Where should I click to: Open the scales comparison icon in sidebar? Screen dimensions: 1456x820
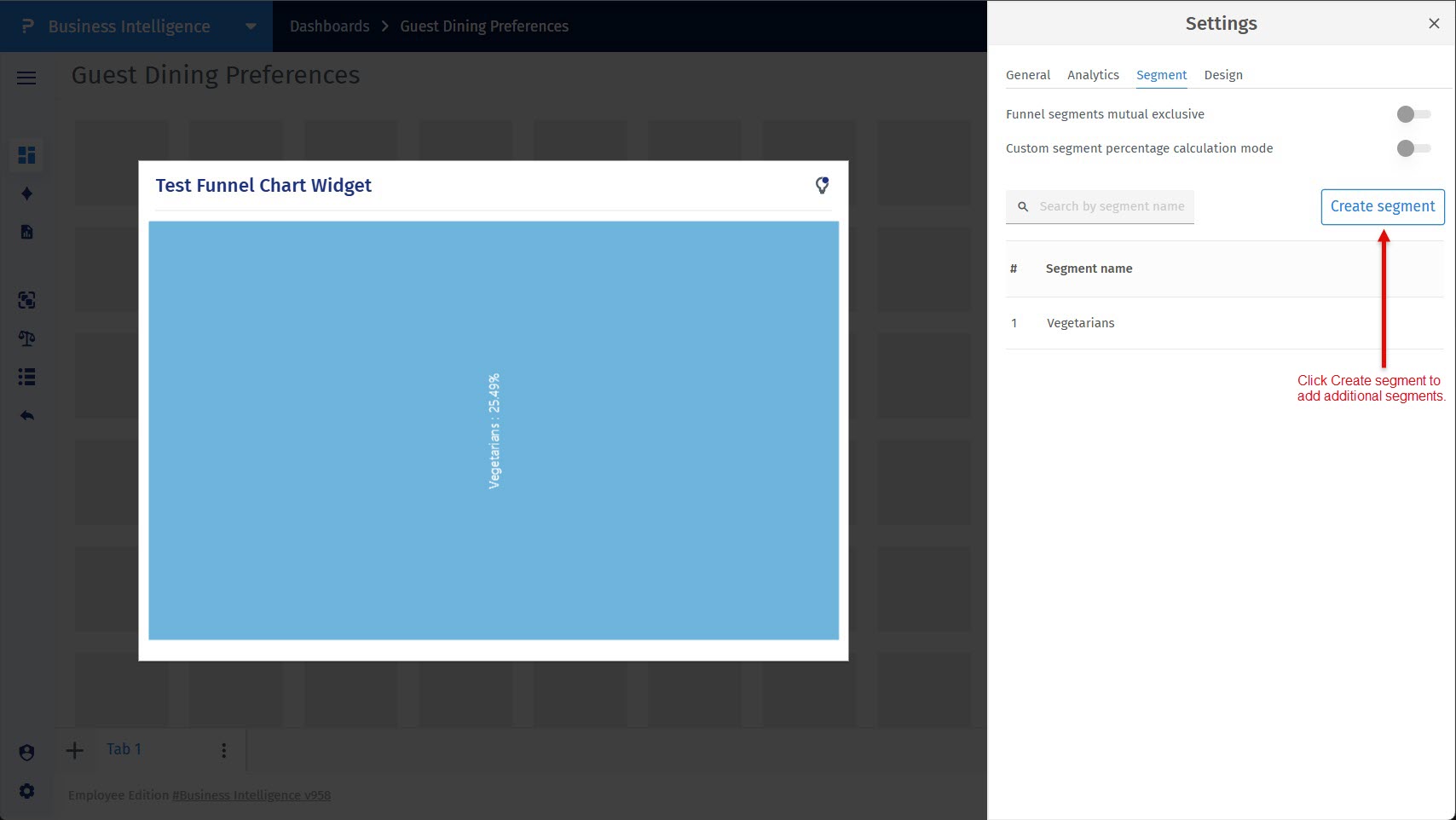tap(26, 338)
